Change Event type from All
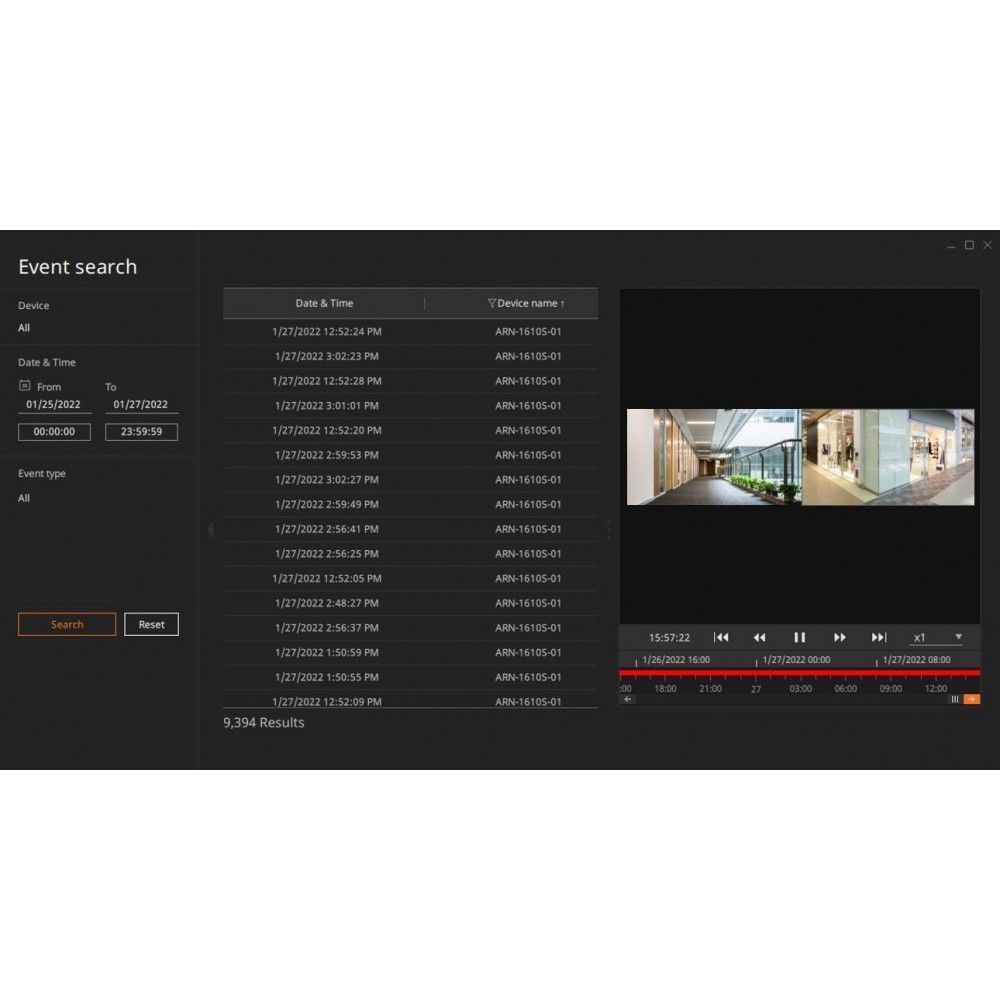 coord(23,498)
